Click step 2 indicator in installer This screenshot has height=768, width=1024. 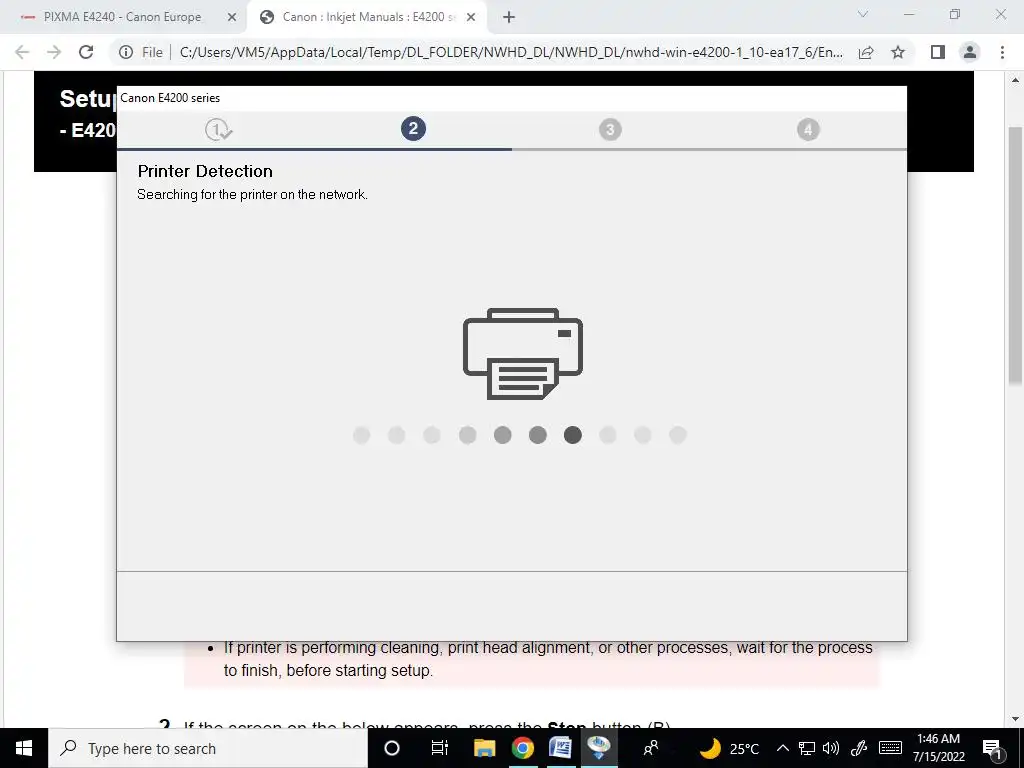pyautogui.click(x=413, y=129)
